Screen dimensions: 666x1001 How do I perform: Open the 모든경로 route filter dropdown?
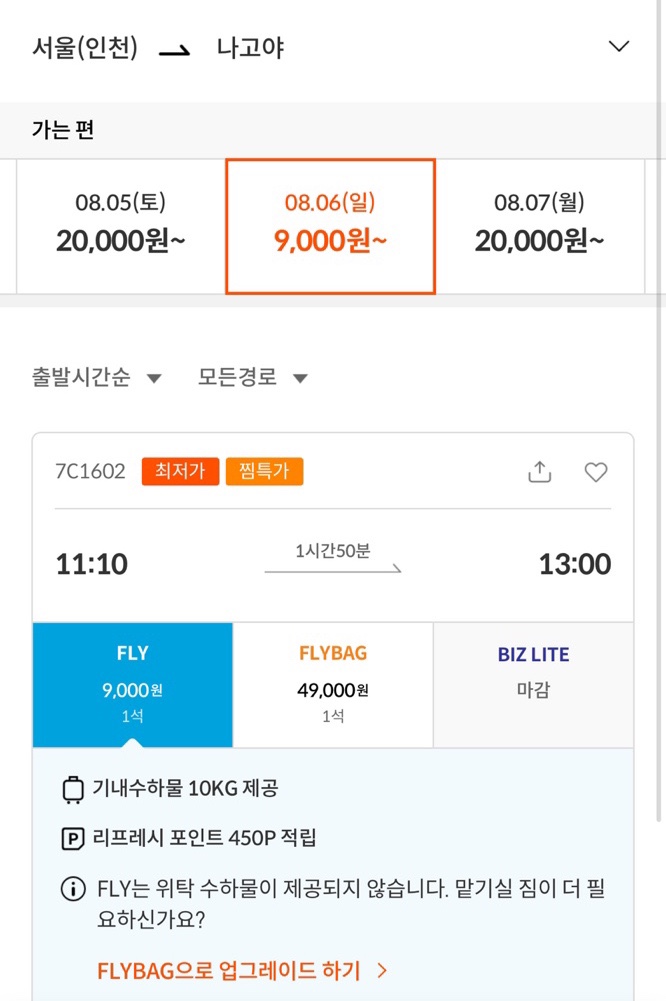click(x=253, y=378)
